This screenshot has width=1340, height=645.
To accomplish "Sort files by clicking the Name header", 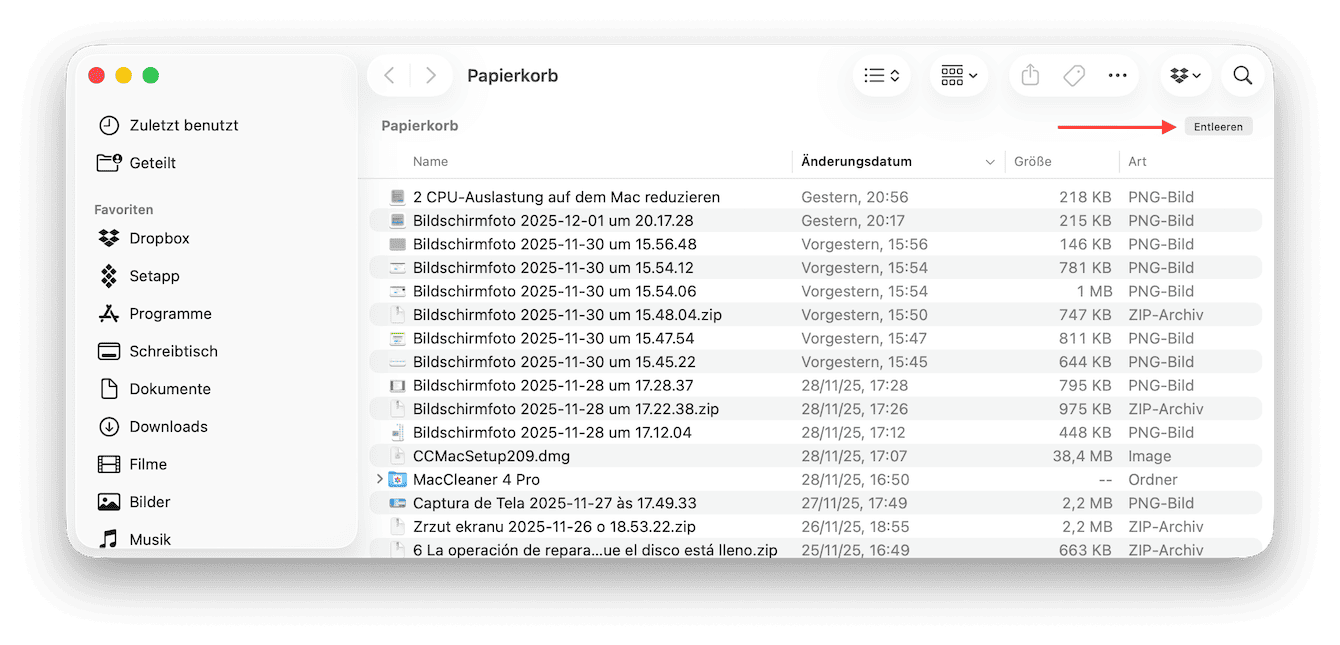I will [x=430, y=161].
